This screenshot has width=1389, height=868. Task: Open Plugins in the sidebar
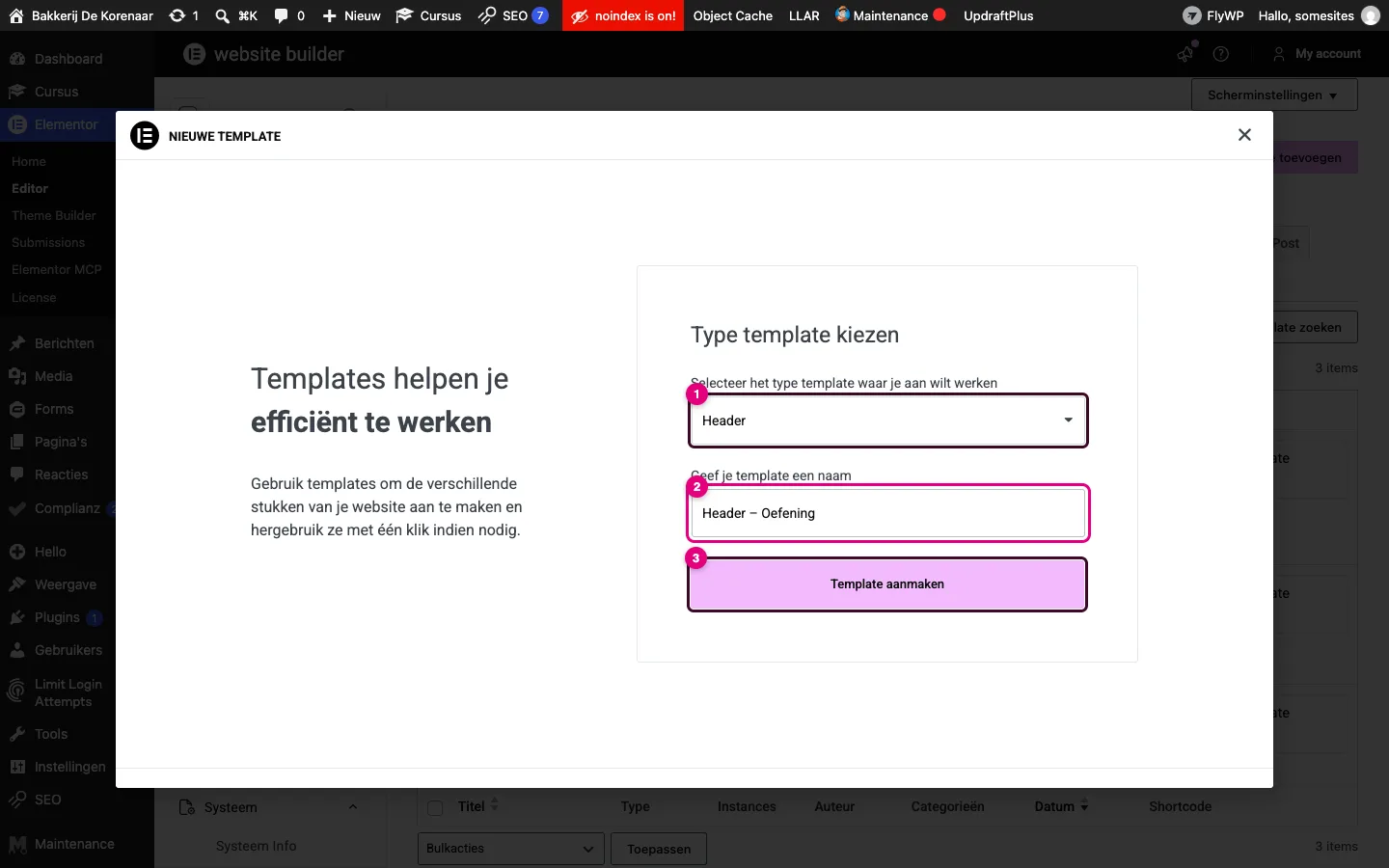(x=57, y=617)
